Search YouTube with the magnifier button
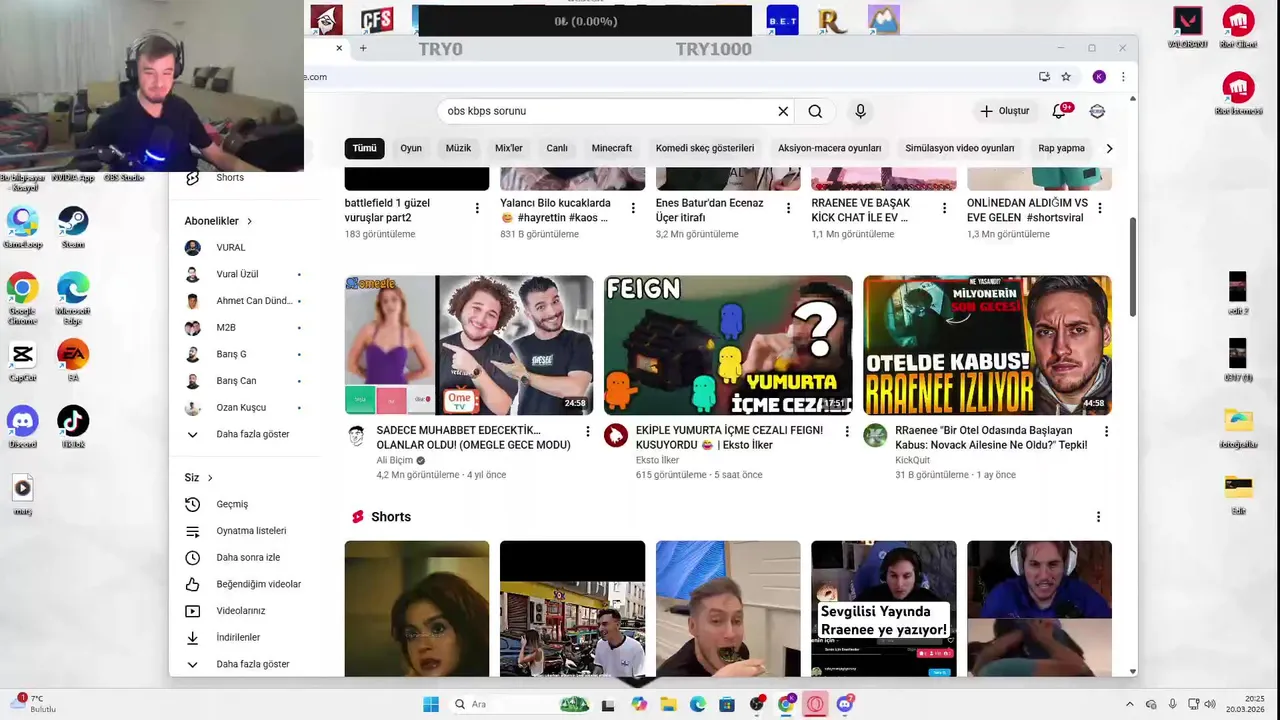Screen dimensions: 1280x720 [815, 111]
